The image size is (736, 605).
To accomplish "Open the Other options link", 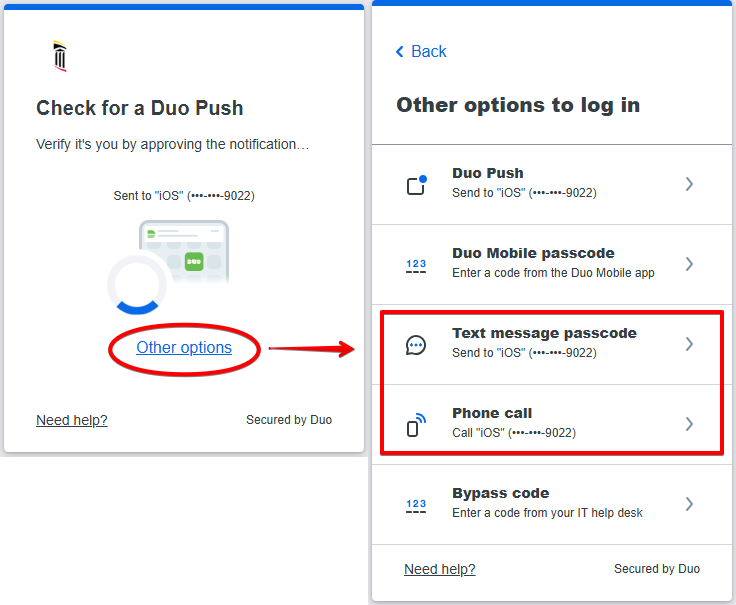I will coord(184,348).
